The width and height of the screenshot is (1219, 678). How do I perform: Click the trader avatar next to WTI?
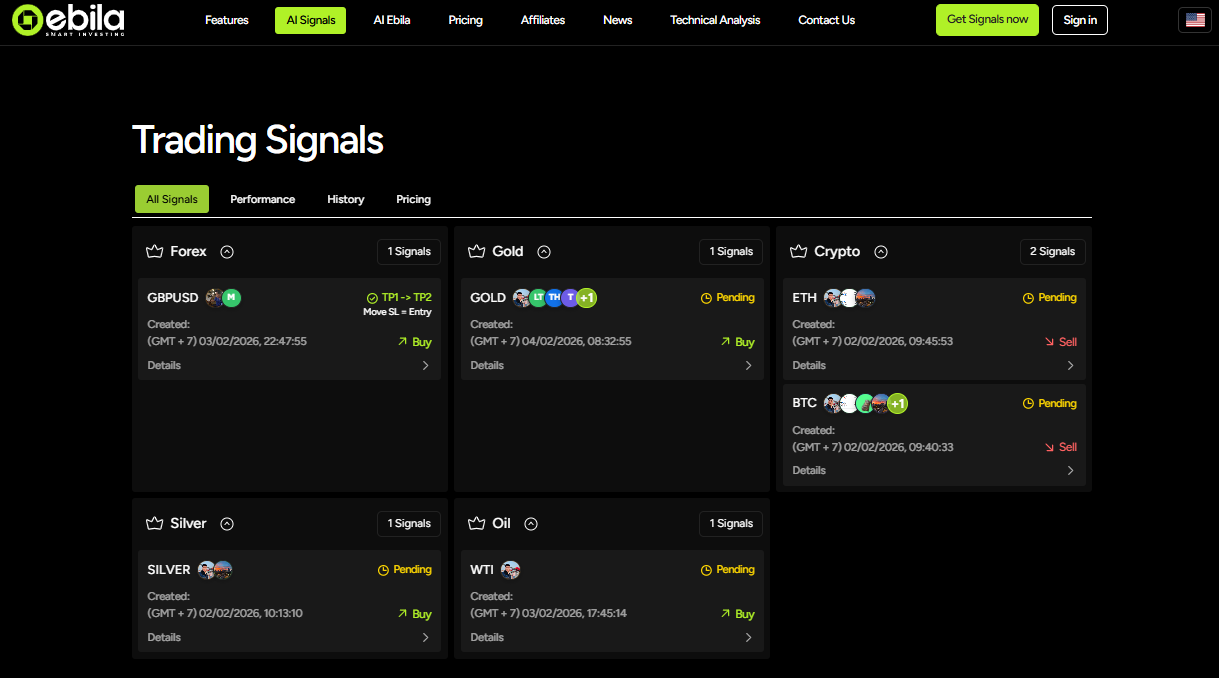[510, 570]
